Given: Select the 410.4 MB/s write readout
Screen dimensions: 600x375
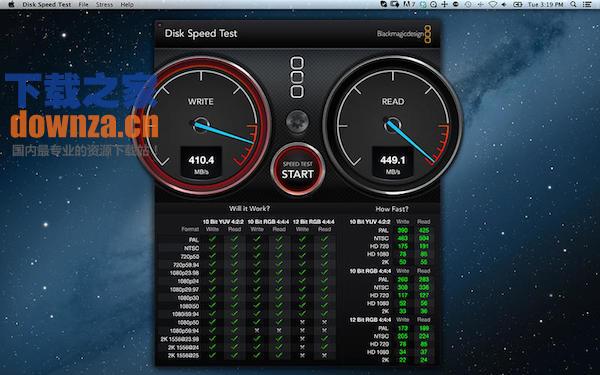Looking at the screenshot, I should pos(201,162).
